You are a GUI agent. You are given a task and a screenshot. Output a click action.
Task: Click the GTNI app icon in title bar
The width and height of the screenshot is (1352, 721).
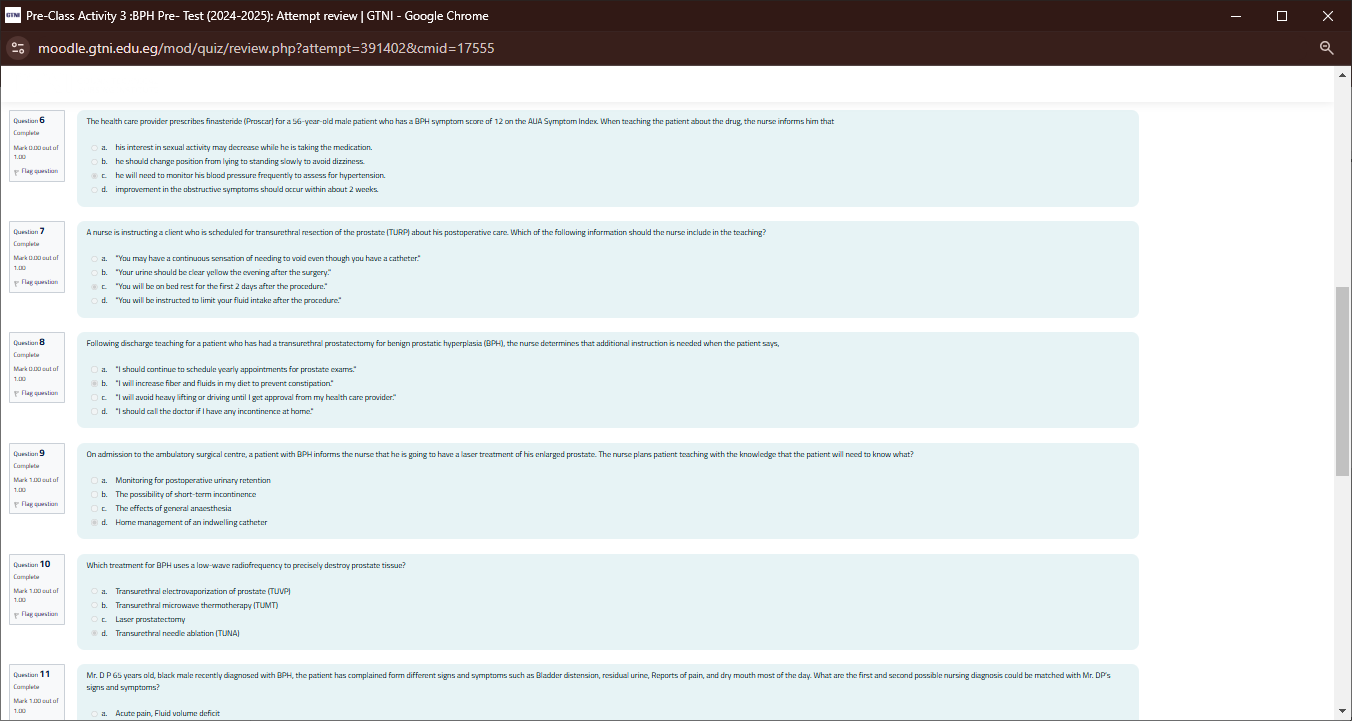coord(15,16)
